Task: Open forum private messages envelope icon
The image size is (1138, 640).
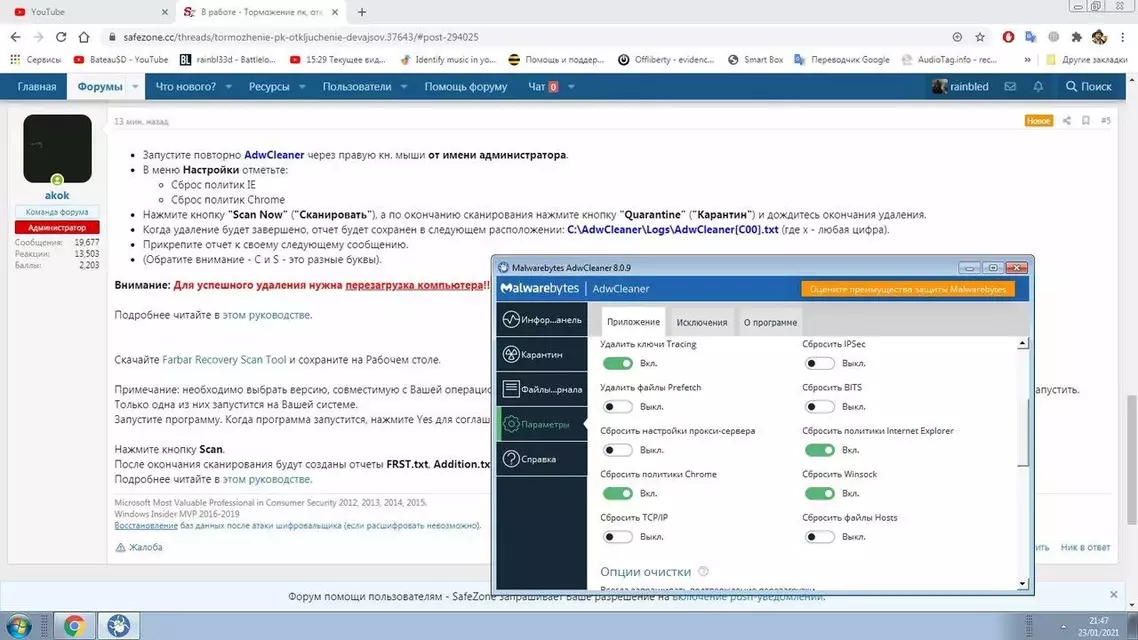Action: click(x=1010, y=86)
